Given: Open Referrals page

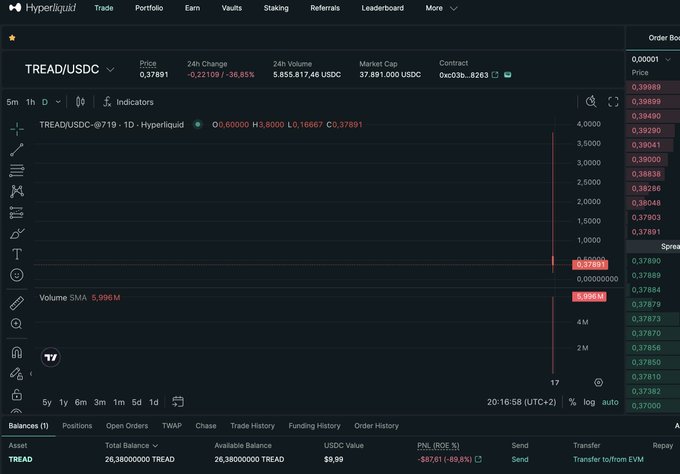Looking at the screenshot, I should pos(325,8).
